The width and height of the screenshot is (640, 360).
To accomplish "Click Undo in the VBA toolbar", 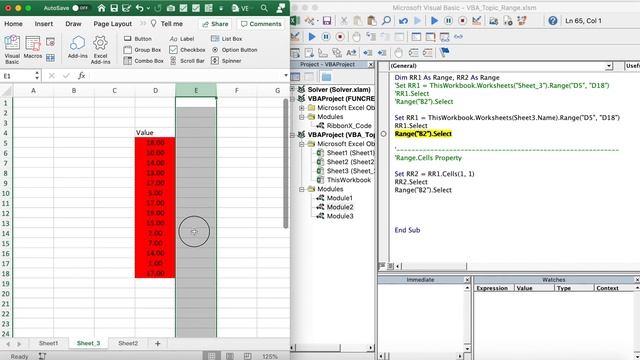I will point(403,21).
